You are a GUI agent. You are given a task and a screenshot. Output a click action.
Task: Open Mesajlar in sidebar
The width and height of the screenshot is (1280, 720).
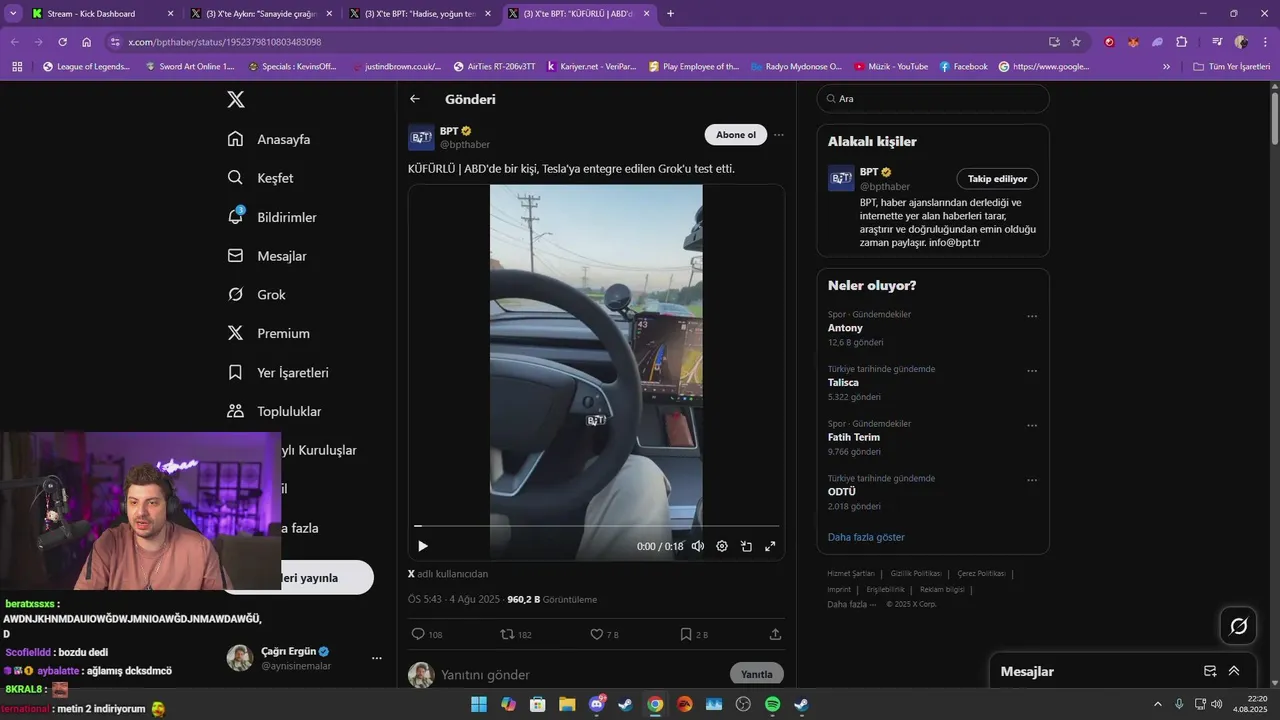(267, 256)
